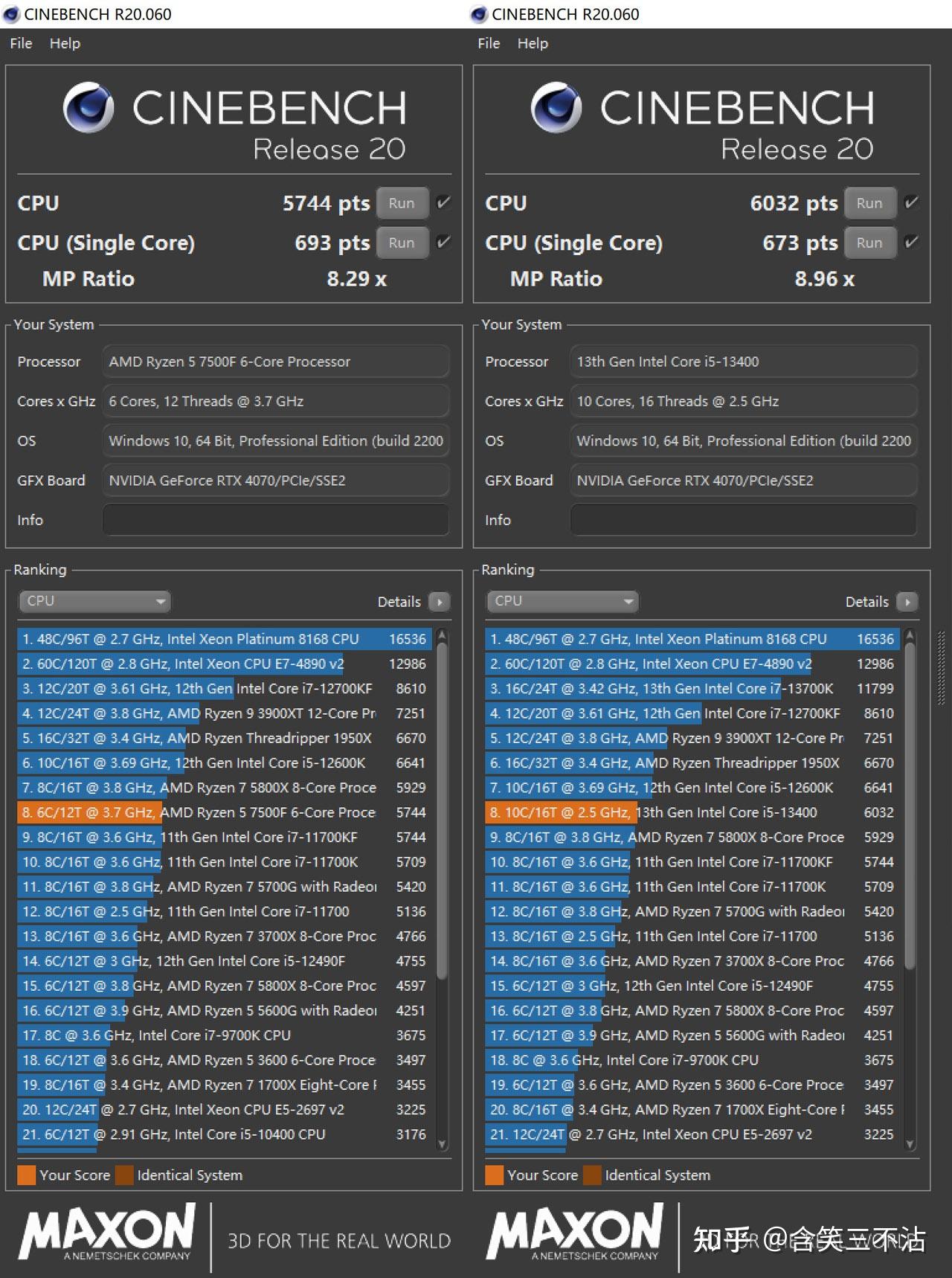
Task: Click right ranking scroll up arrow
Action: (910, 635)
